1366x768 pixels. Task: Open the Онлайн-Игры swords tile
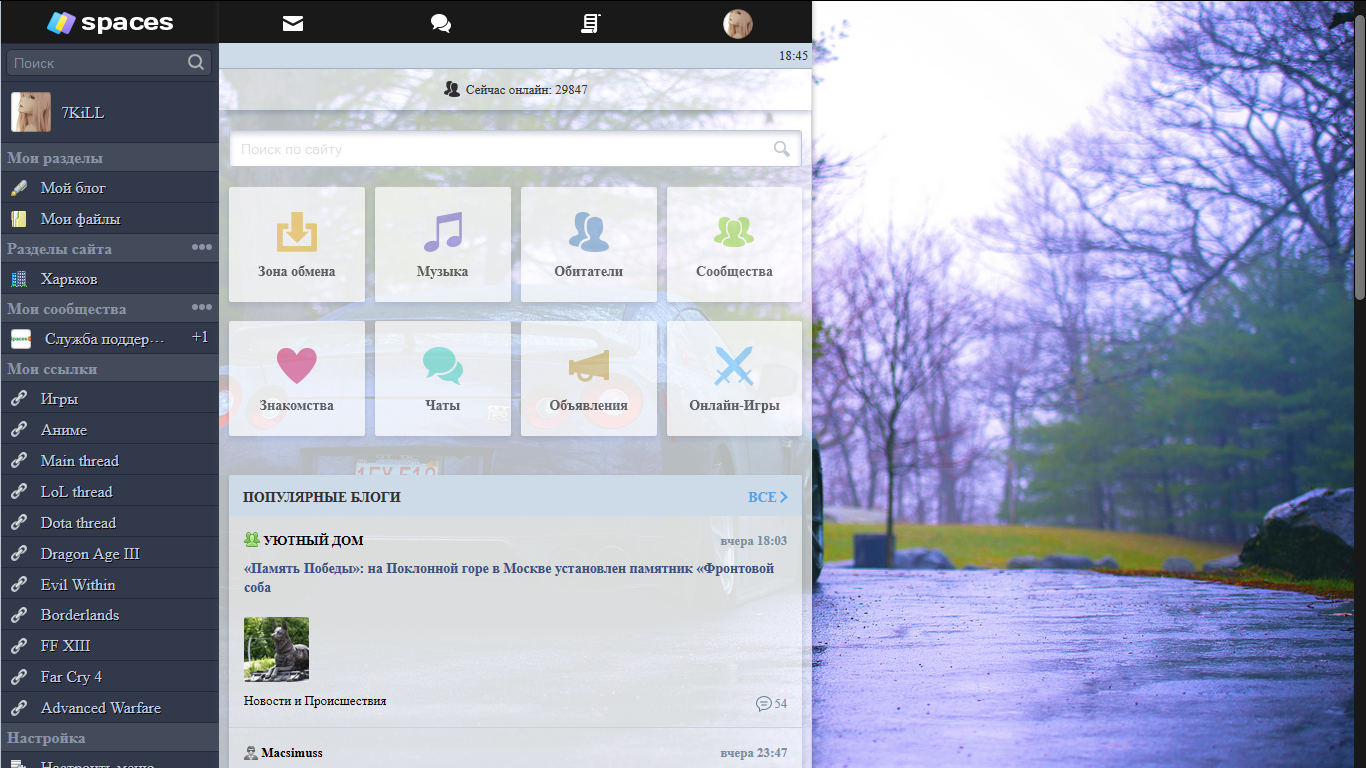tap(735, 379)
